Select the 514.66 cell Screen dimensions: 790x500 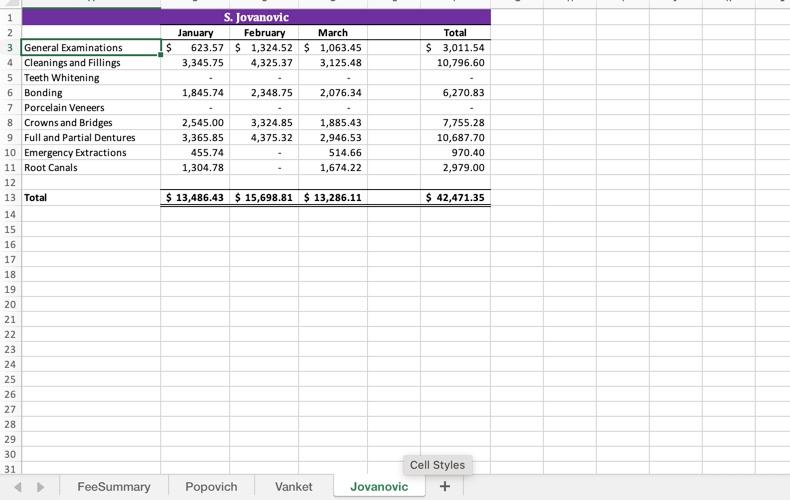[333, 153]
